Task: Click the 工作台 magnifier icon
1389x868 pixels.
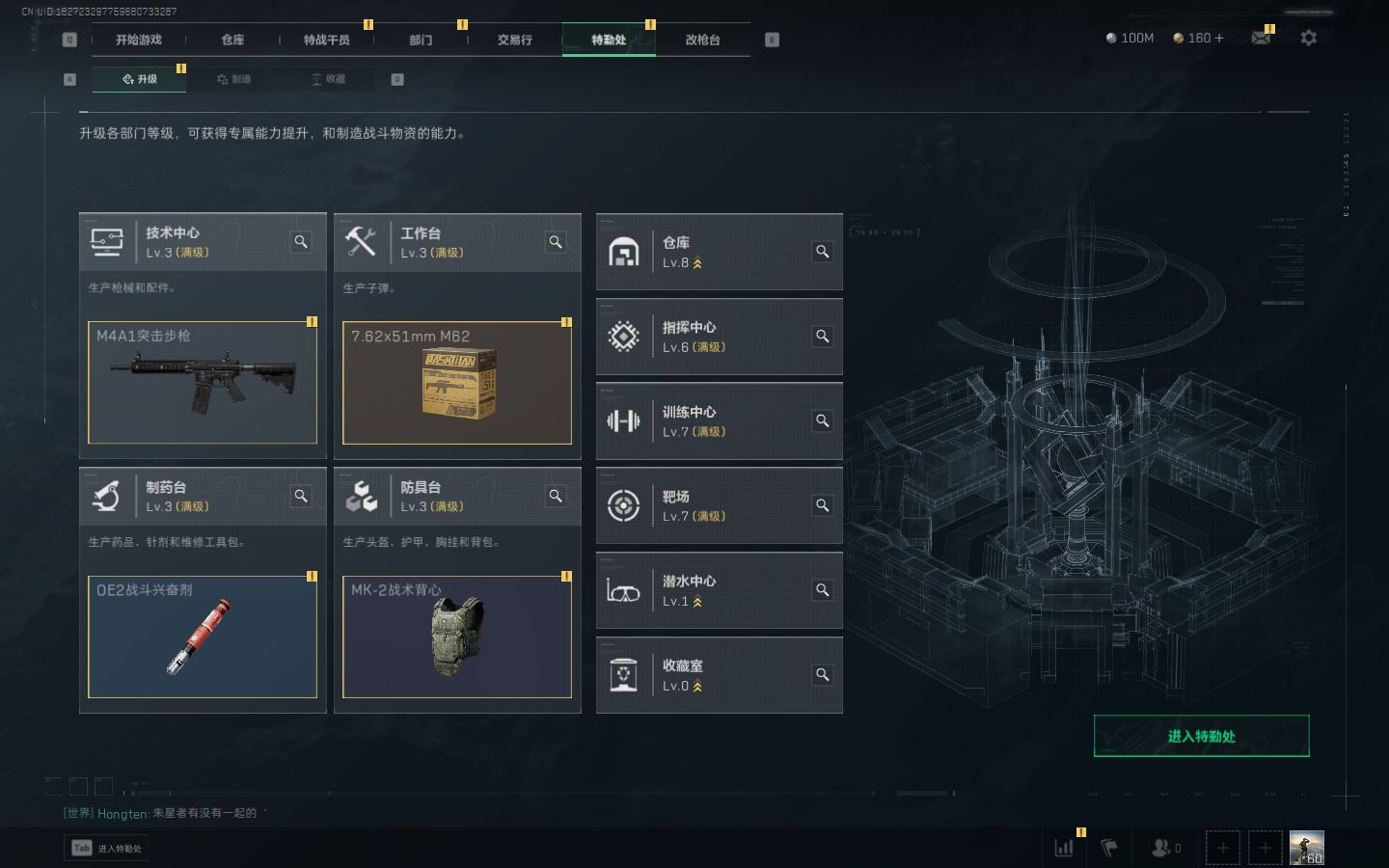Action: point(556,242)
